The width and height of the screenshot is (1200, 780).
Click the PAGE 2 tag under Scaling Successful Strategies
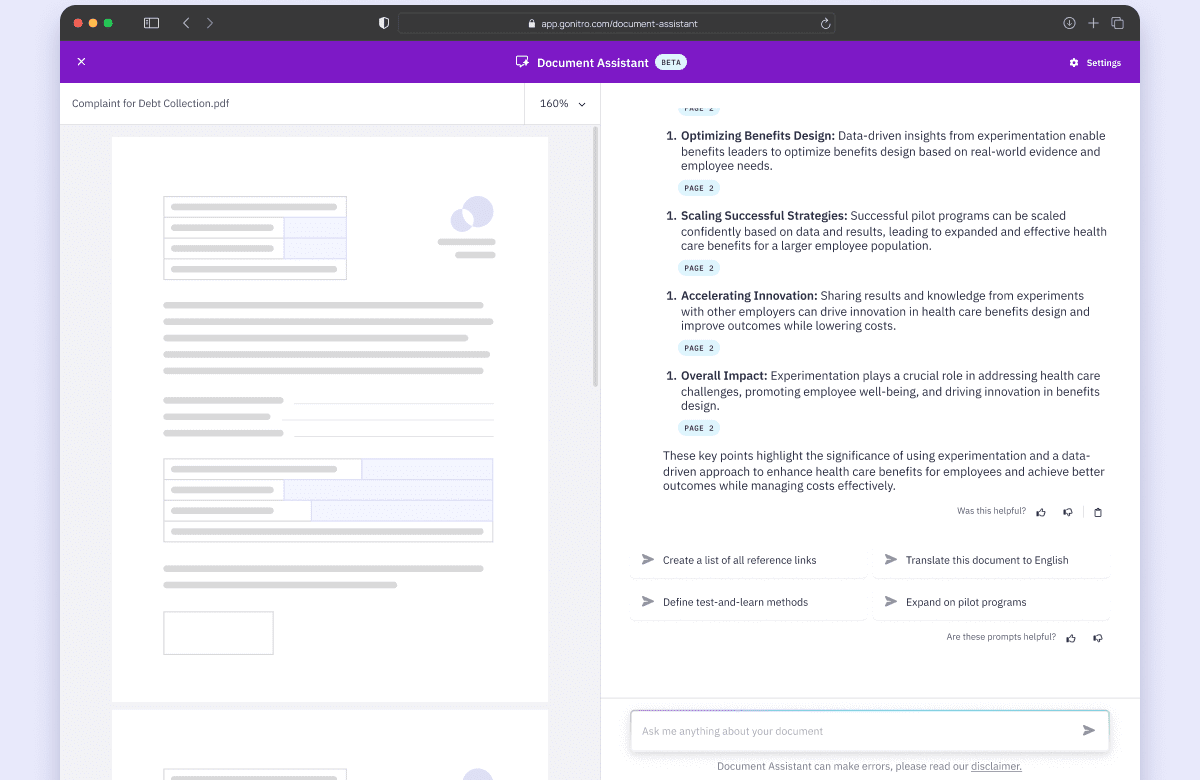click(x=700, y=268)
